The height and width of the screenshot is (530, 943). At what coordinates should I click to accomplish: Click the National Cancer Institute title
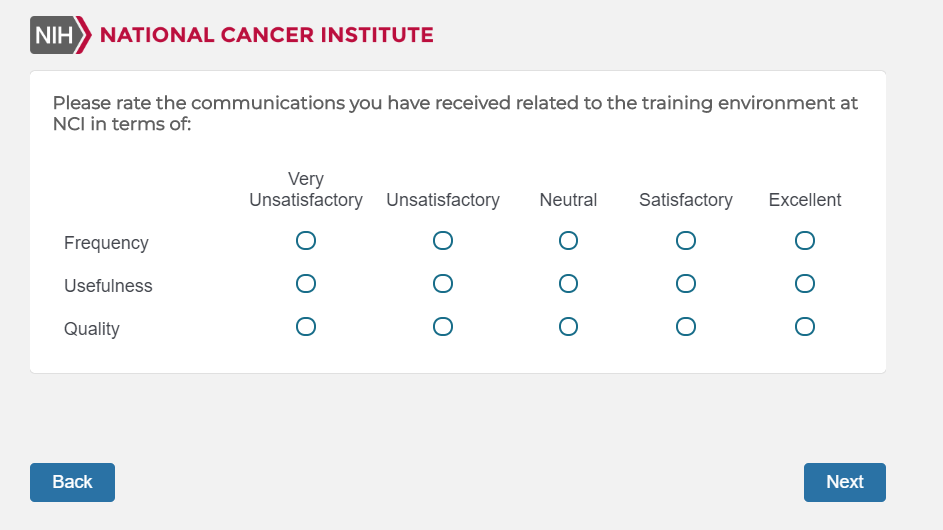266,35
